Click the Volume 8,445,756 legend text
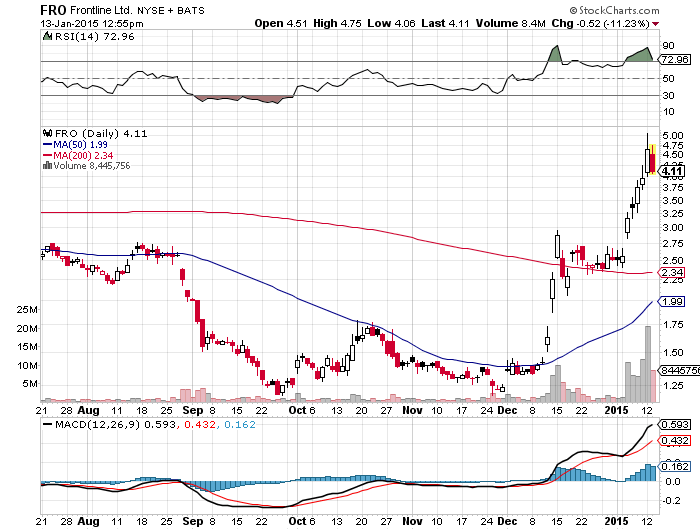This screenshot has width=700, height=530. click(92, 166)
